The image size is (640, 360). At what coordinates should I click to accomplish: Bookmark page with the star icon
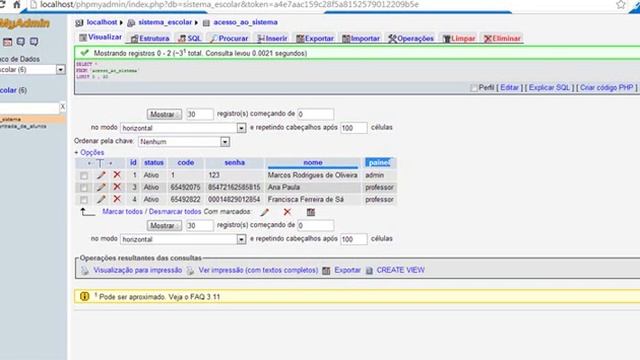tap(620, 4)
